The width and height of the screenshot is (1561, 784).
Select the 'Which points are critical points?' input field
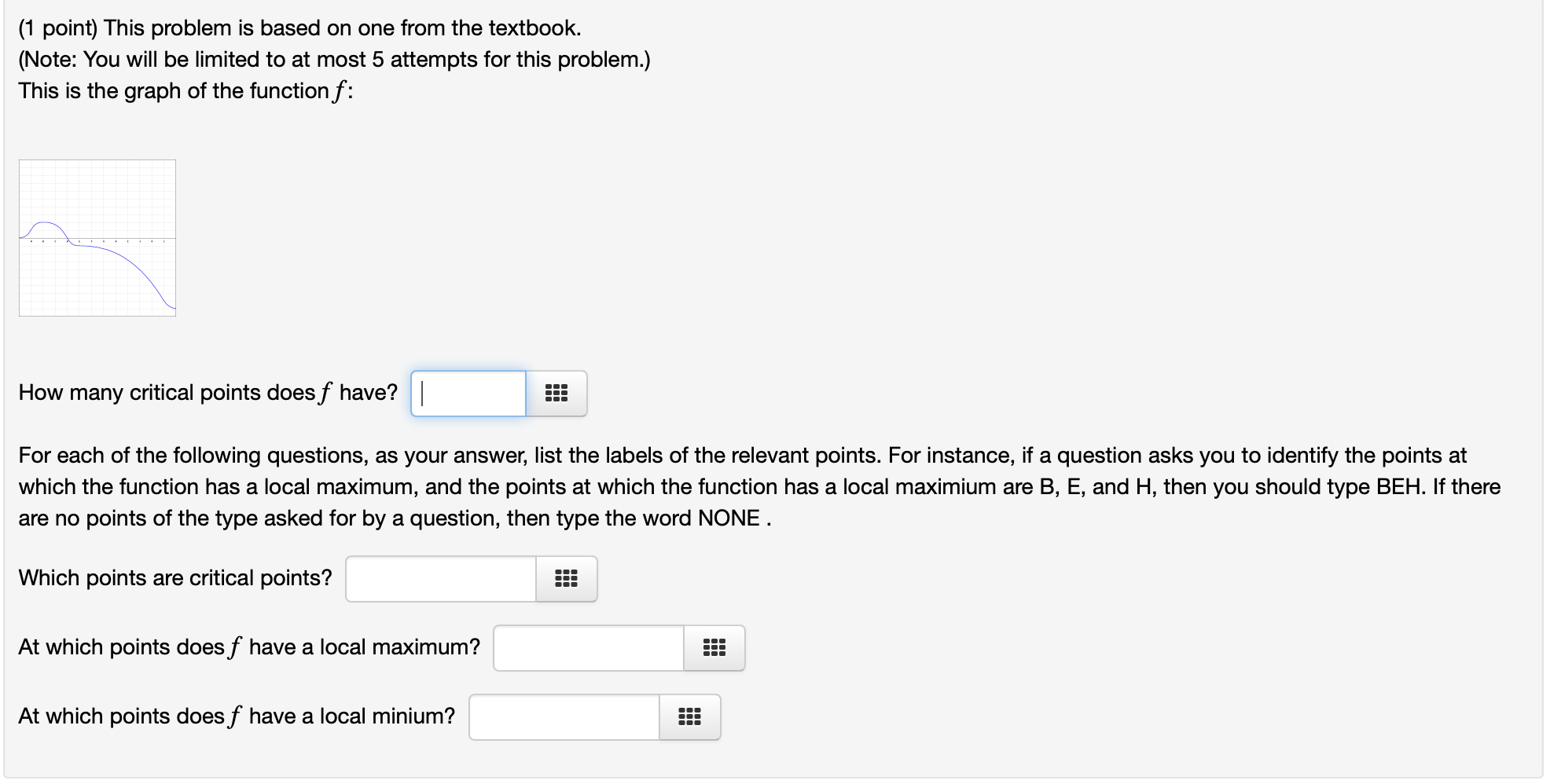tap(439, 578)
